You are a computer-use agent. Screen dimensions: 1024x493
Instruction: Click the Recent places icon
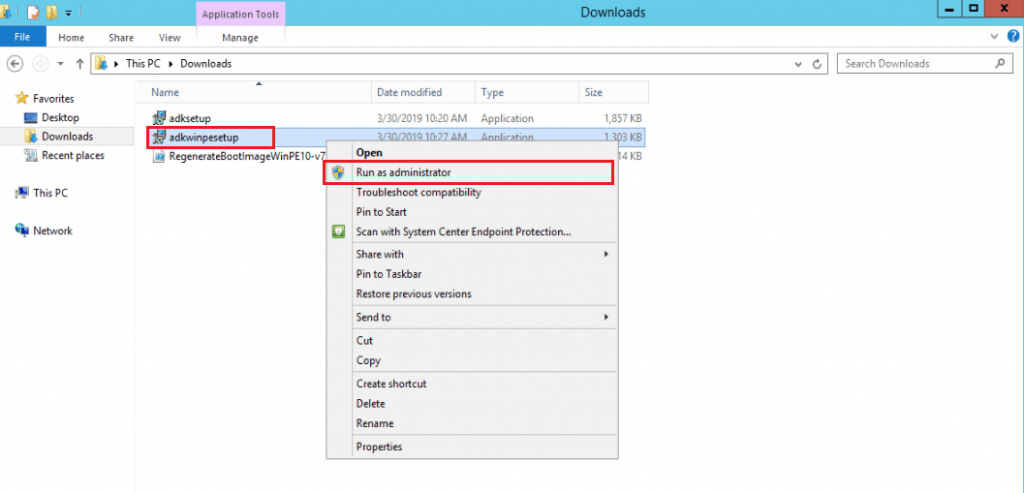(31, 155)
